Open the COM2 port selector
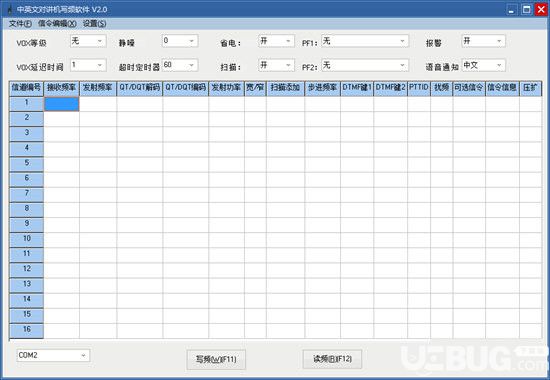Image resolution: width=550 pixels, height=380 pixels. (53, 355)
